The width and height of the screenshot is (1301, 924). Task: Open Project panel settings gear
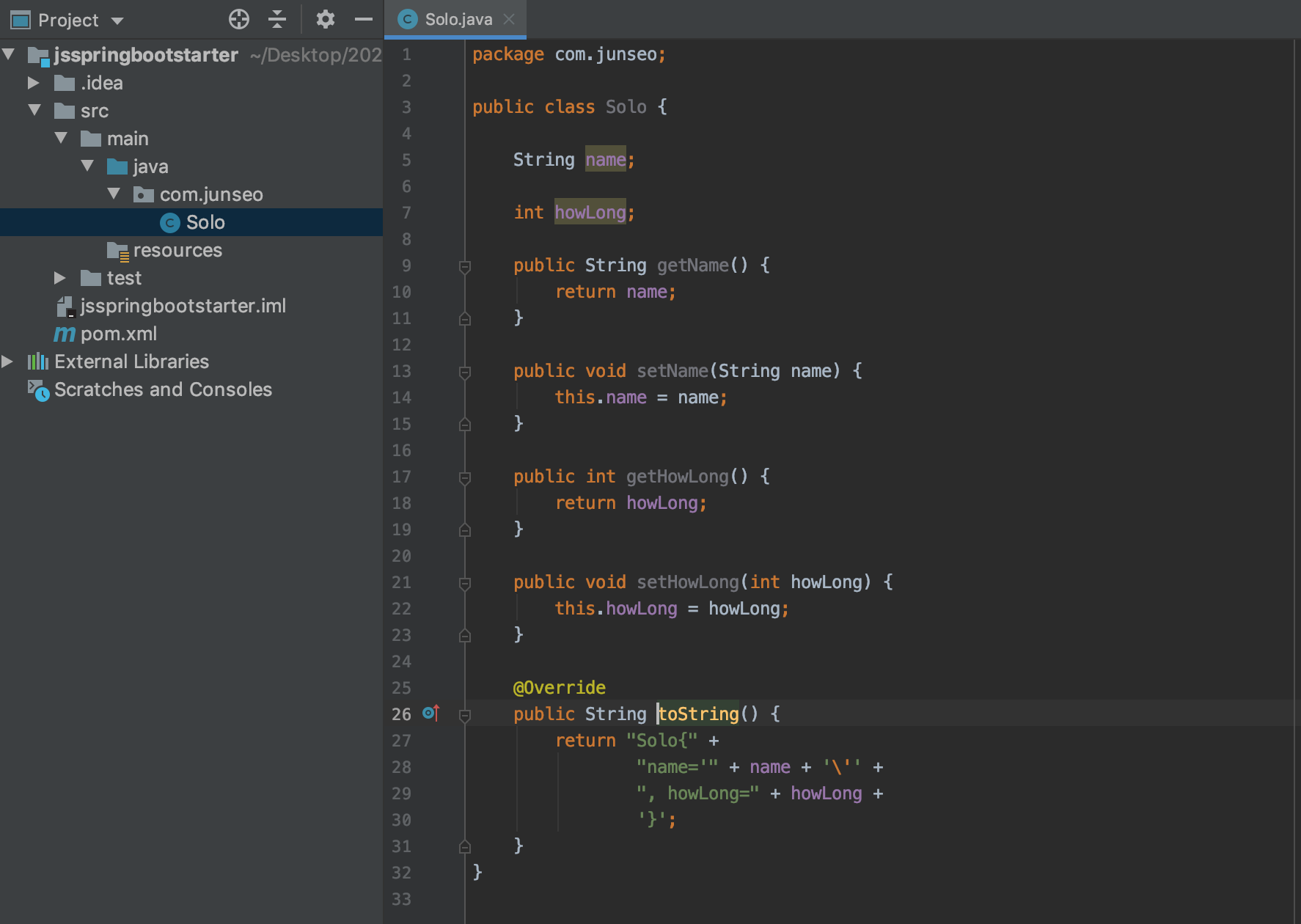(325, 19)
